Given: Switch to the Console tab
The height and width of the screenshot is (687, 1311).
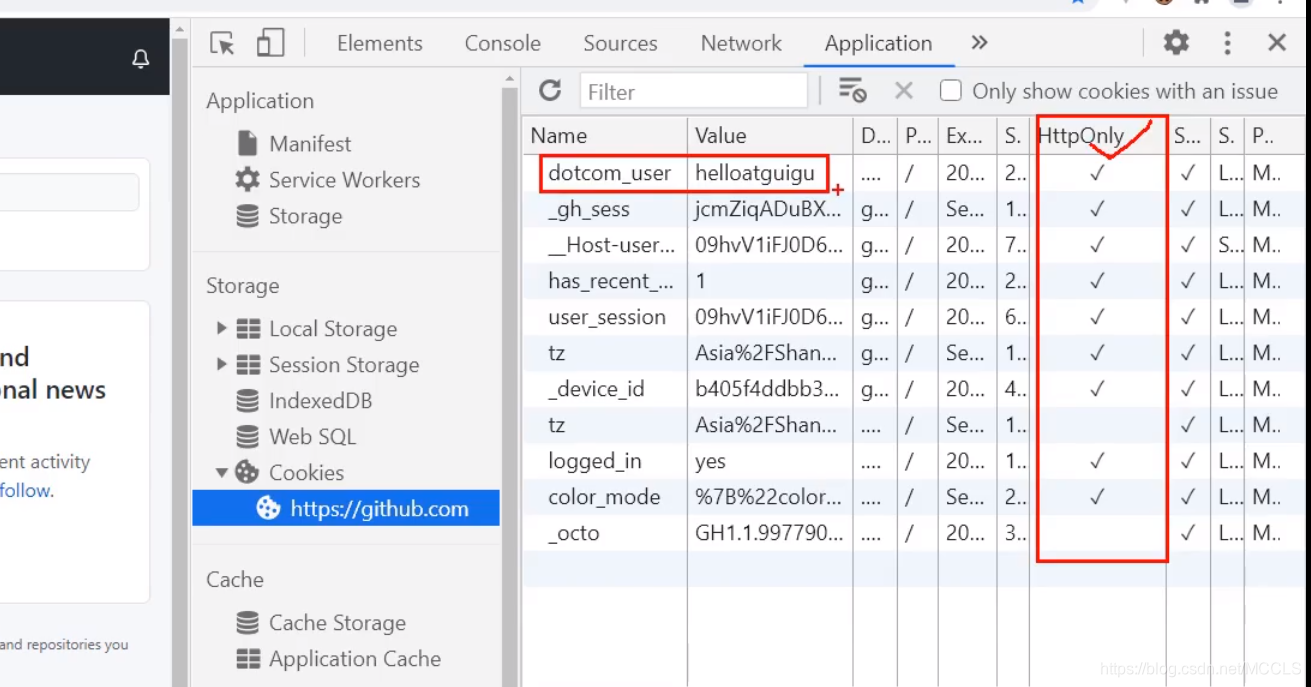Looking at the screenshot, I should pos(502,43).
